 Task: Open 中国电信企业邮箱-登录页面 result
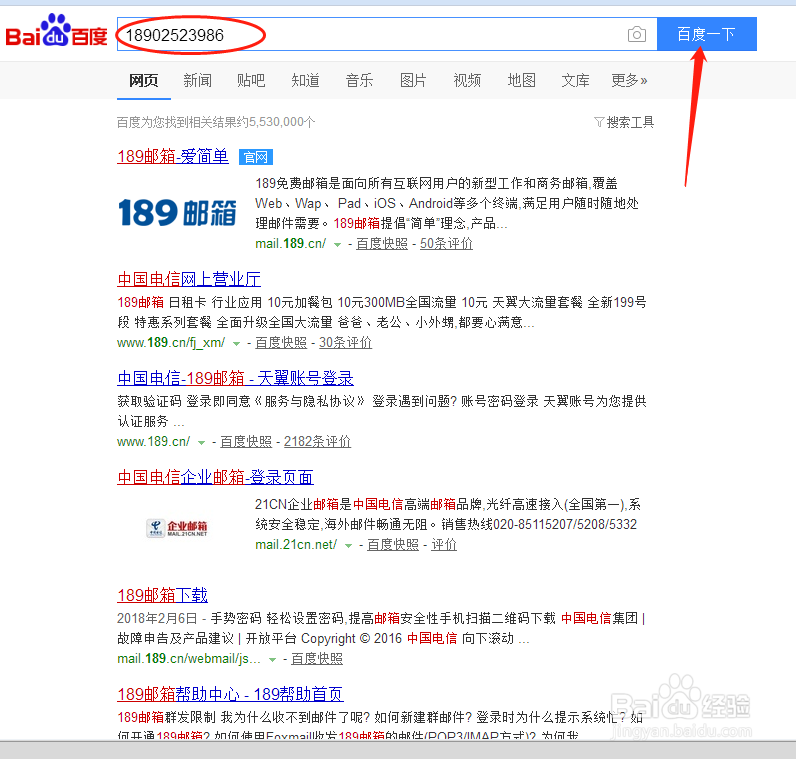click(x=215, y=477)
